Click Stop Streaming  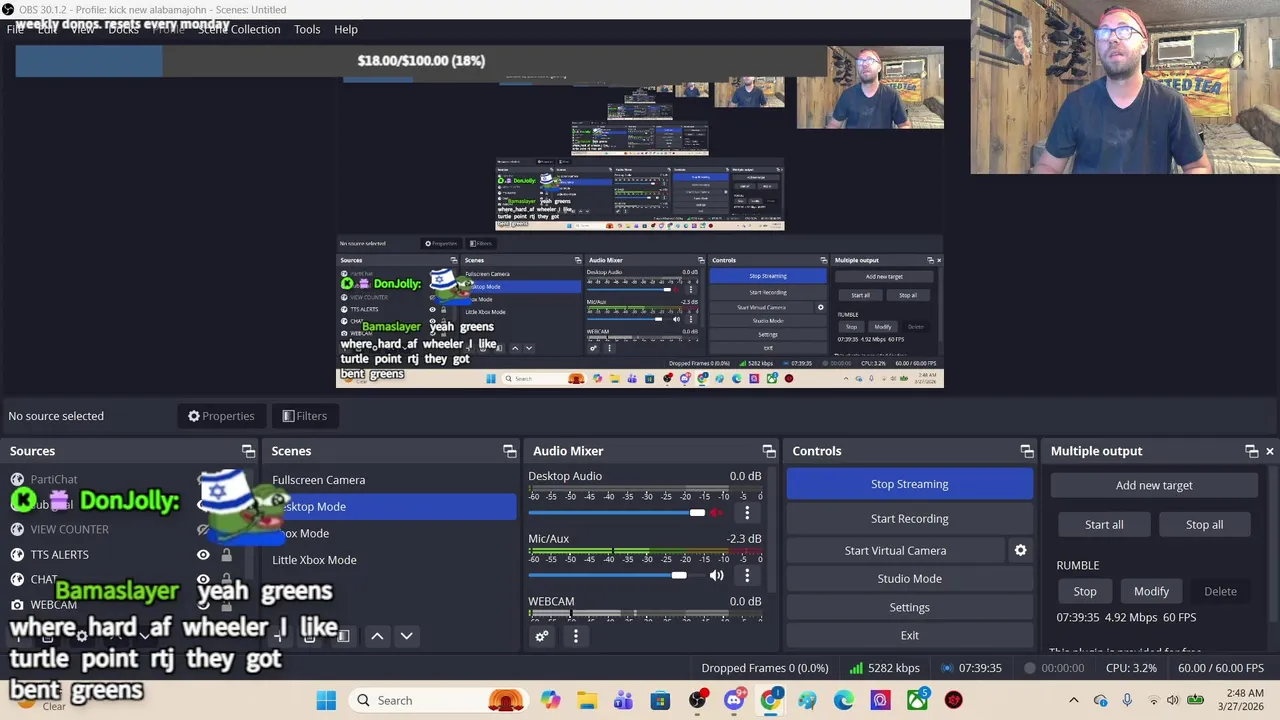click(909, 484)
